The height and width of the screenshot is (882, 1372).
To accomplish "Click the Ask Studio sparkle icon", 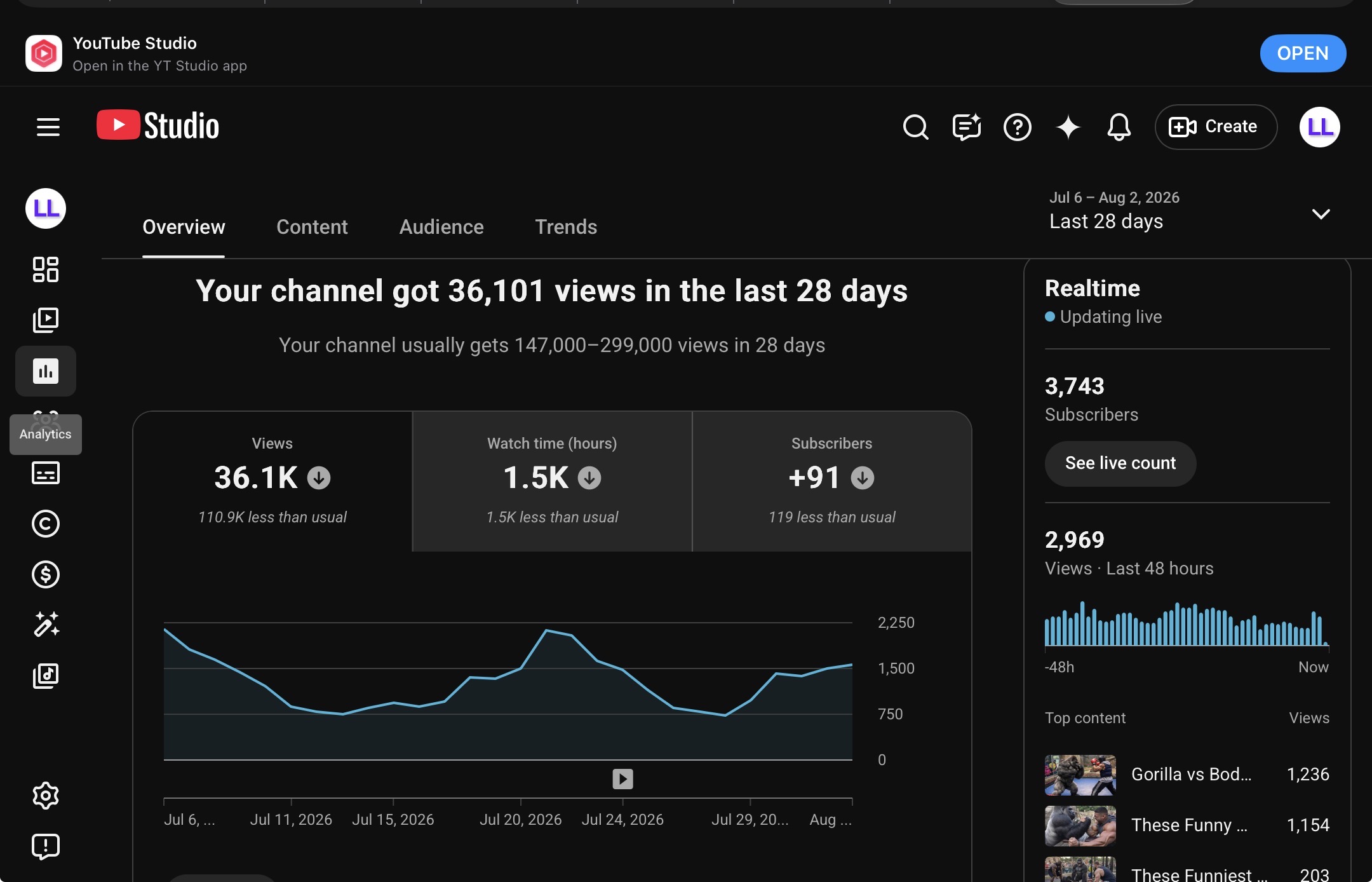I will pos(1068,127).
